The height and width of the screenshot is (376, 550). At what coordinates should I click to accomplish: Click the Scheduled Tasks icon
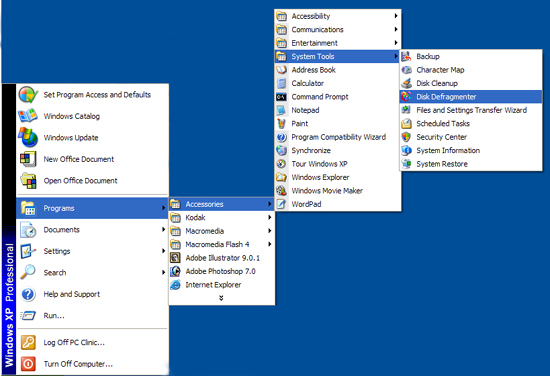point(406,123)
